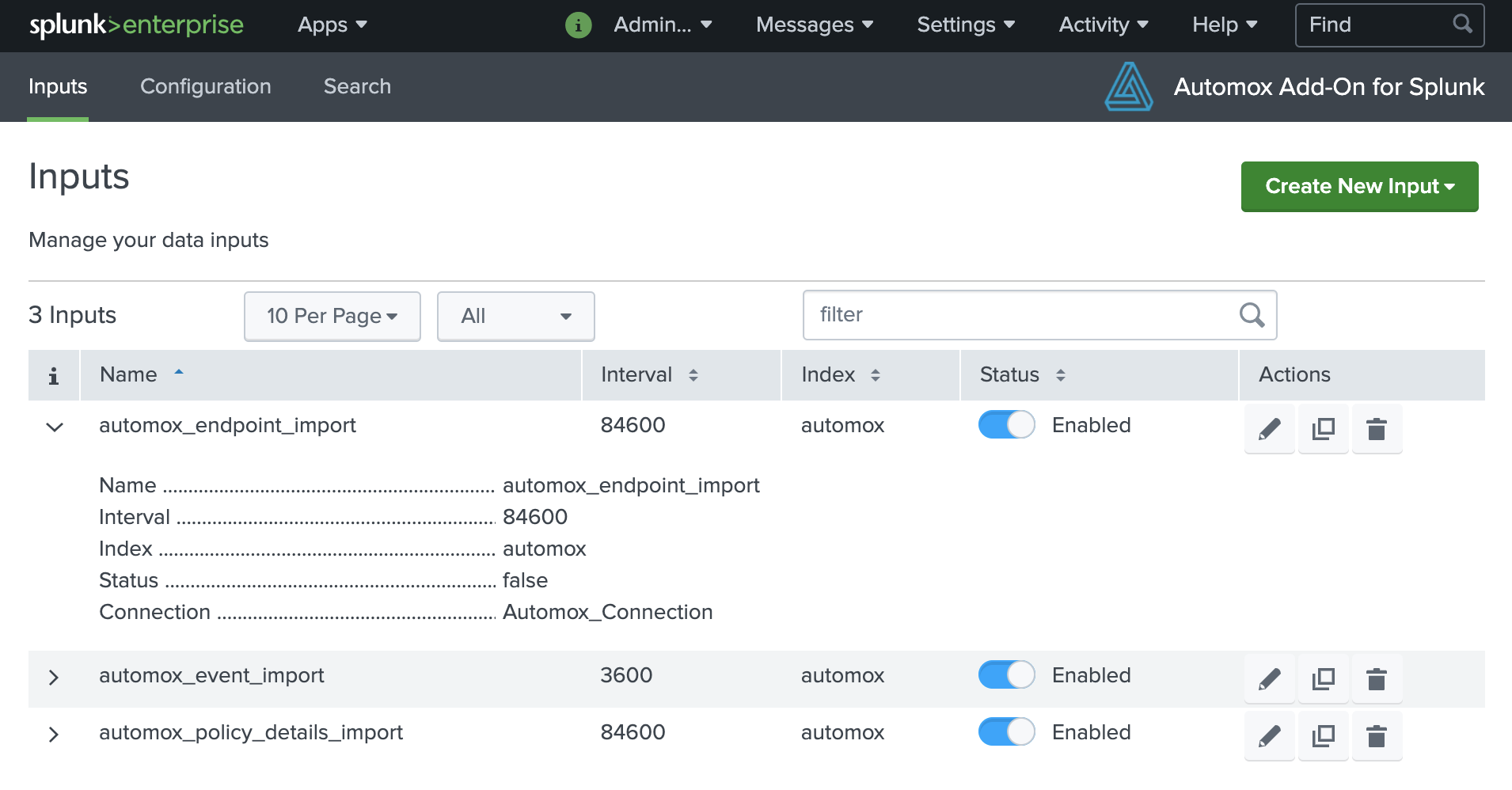The image size is (1512, 790).
Task: Disable the automox_endpoint_import input toggle
Action: point(1006,425)
